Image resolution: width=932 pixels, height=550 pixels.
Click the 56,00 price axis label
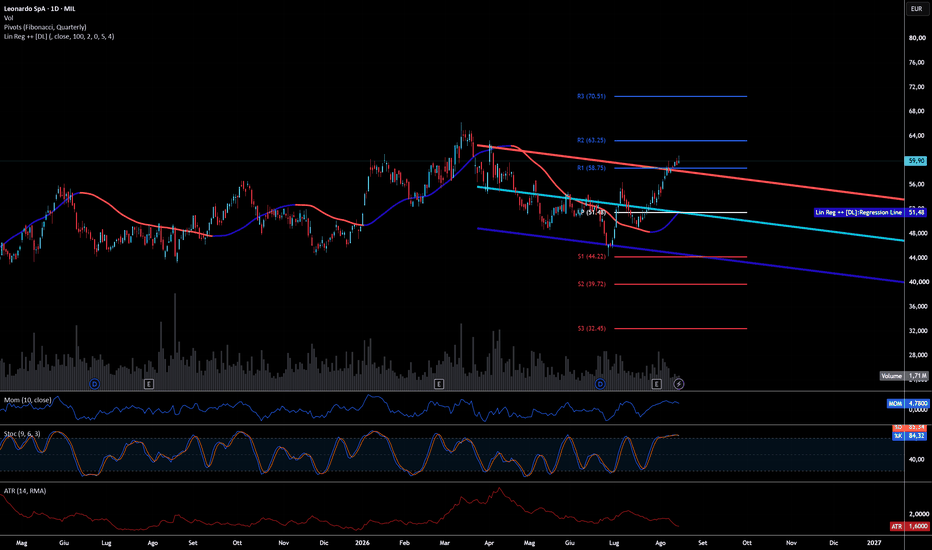[x=917, y=184]
